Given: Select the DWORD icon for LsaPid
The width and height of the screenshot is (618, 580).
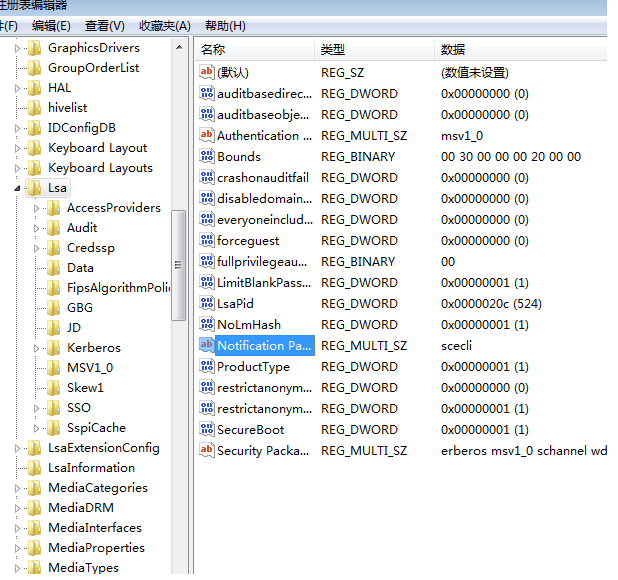Looking at the screenshot, I should [207, 303].
